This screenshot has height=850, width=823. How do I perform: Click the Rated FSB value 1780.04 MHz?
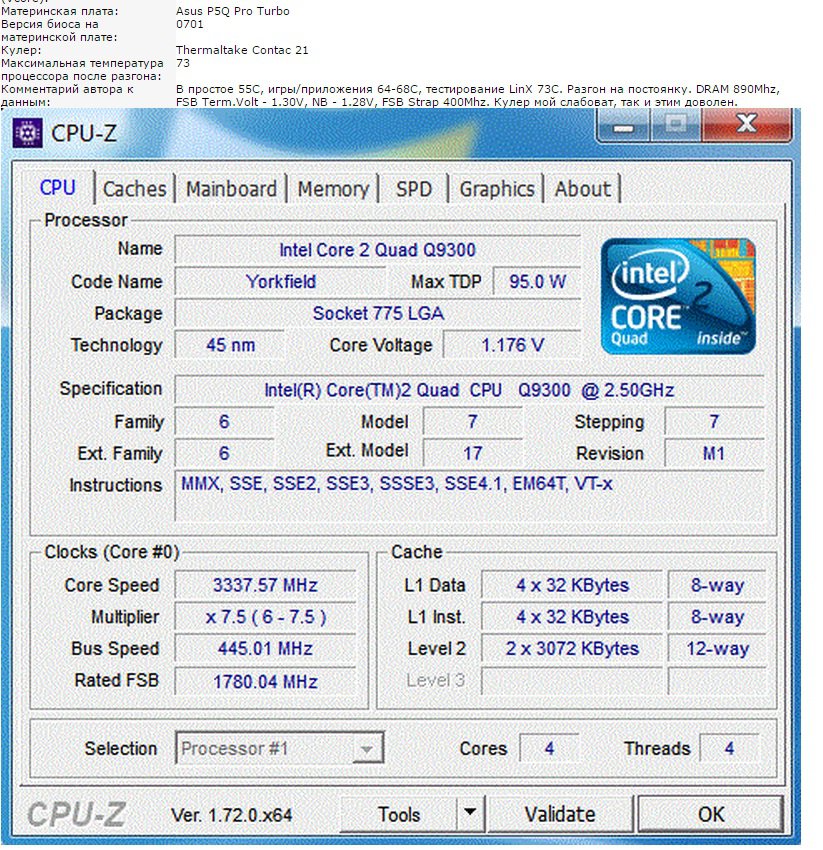coord(265,681)
